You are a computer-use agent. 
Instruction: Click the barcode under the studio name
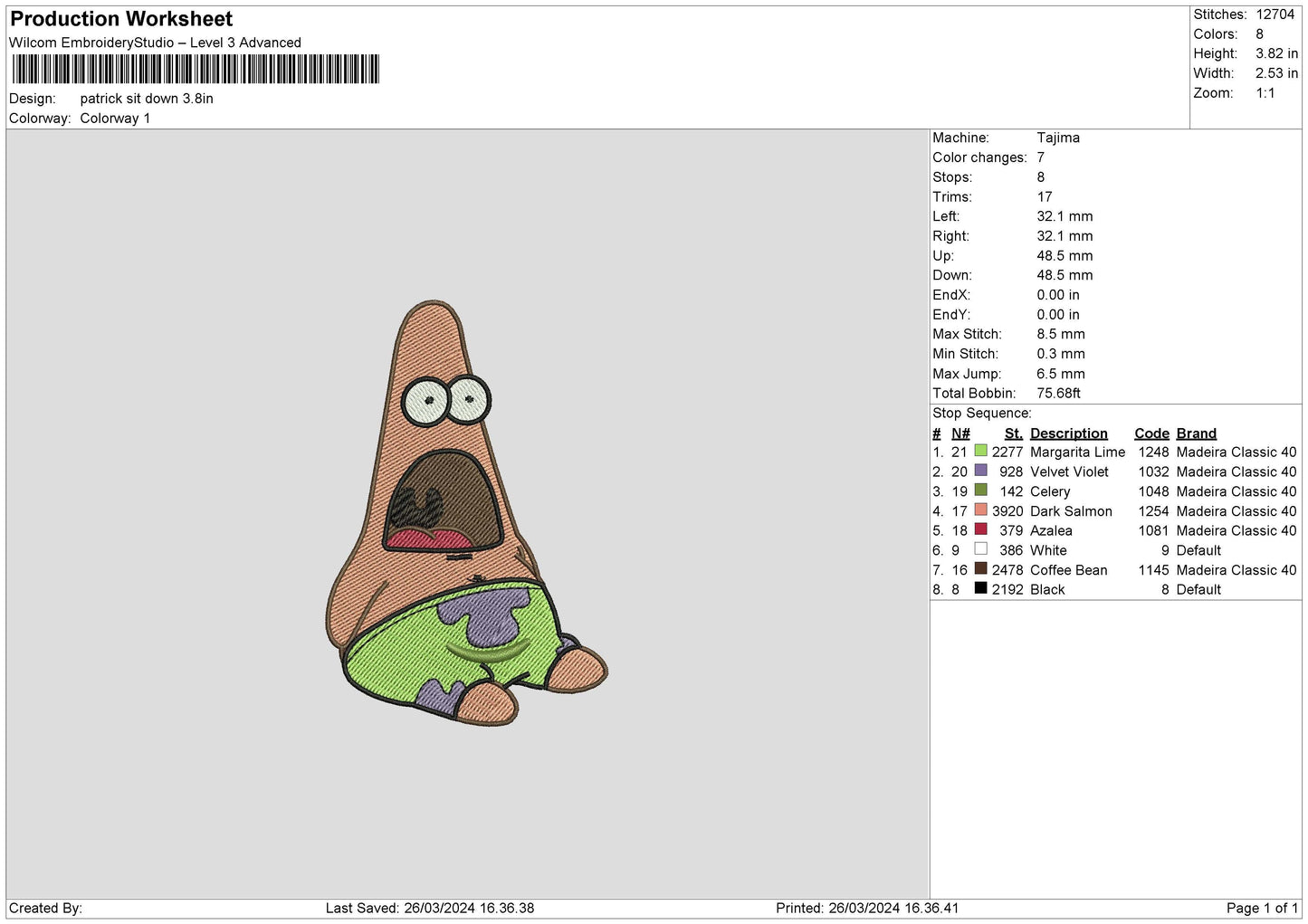[x=196, y=69]
